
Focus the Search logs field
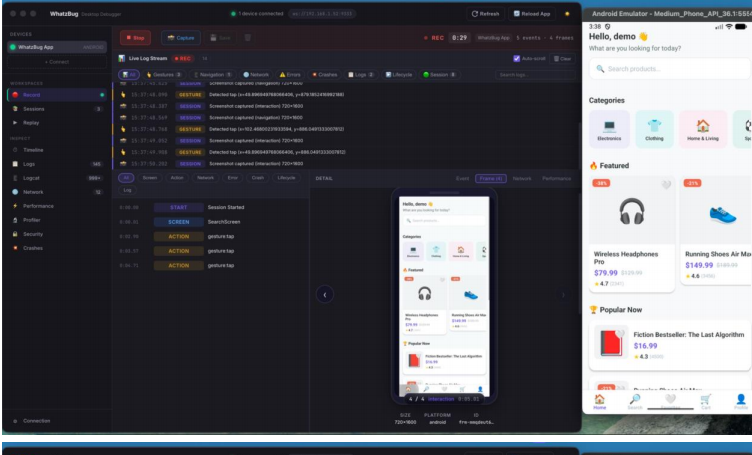point(535,75)
